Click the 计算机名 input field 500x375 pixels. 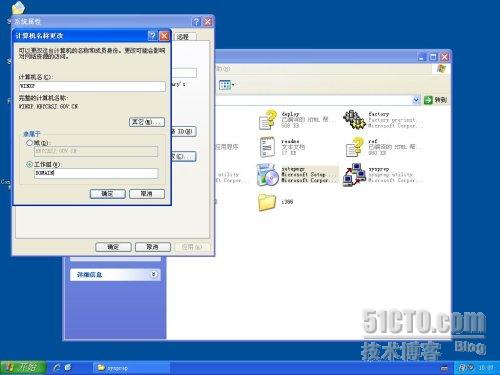pos(92,86)
